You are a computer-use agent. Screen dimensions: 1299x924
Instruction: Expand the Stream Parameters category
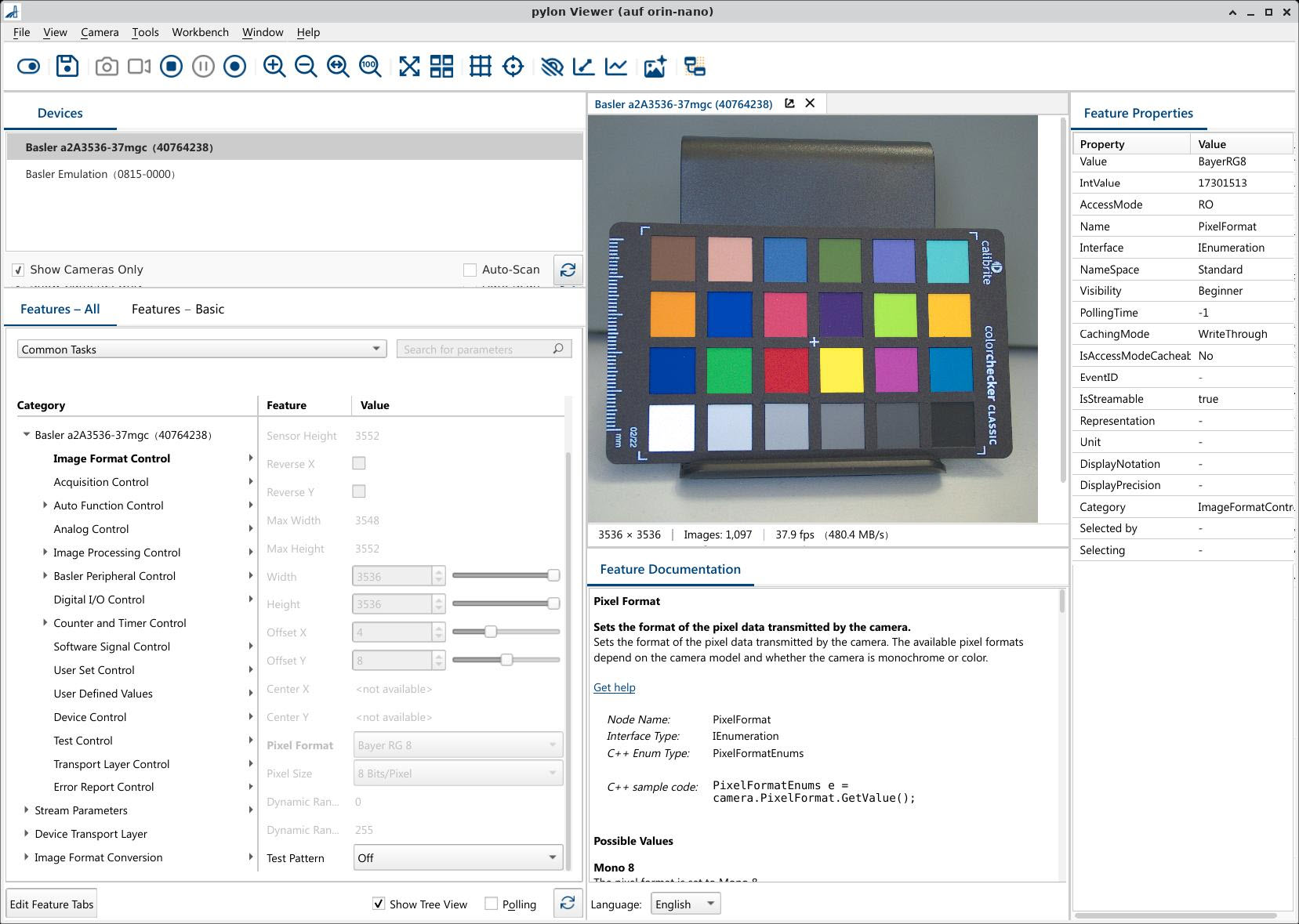pyautogui.click(x=26, y=810)
